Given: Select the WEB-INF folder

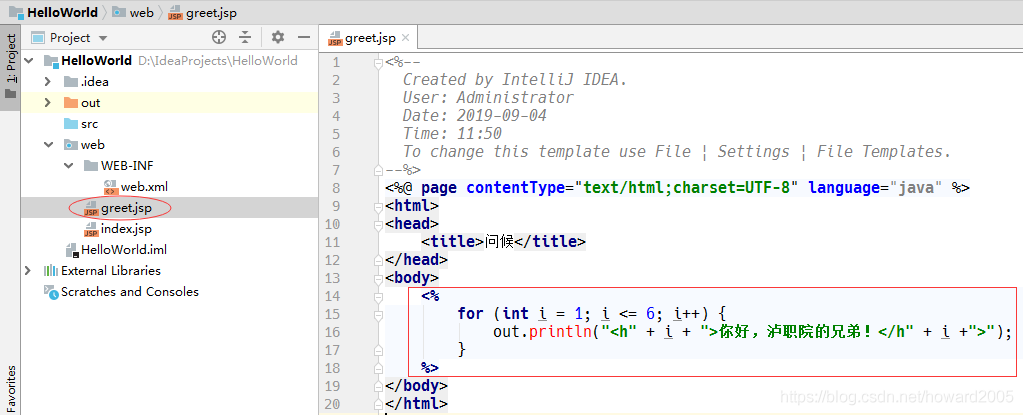Looking at the screenshot, I should pyautogui.click(x=127, y=165).
